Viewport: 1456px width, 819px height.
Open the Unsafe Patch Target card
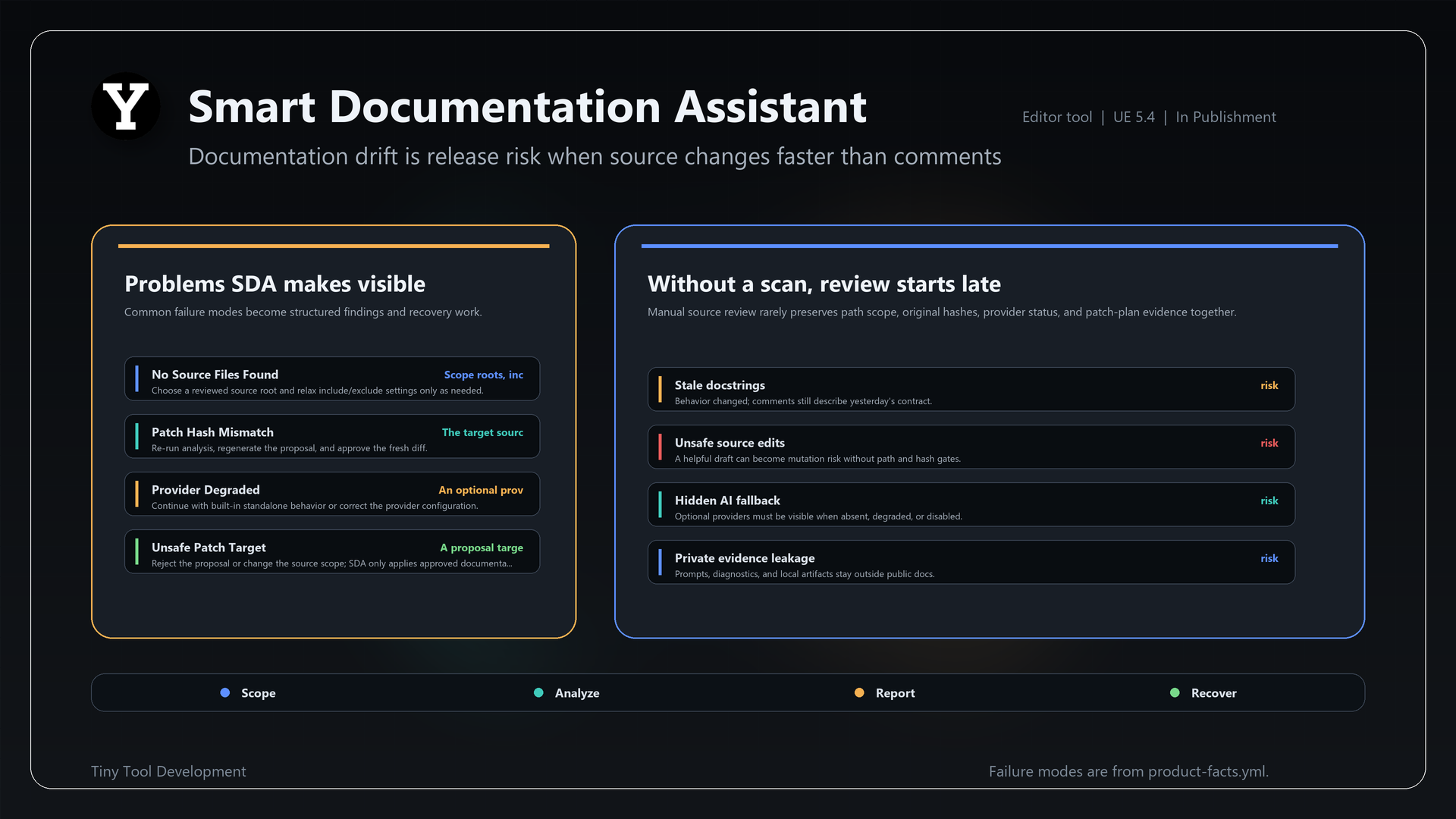332,551
